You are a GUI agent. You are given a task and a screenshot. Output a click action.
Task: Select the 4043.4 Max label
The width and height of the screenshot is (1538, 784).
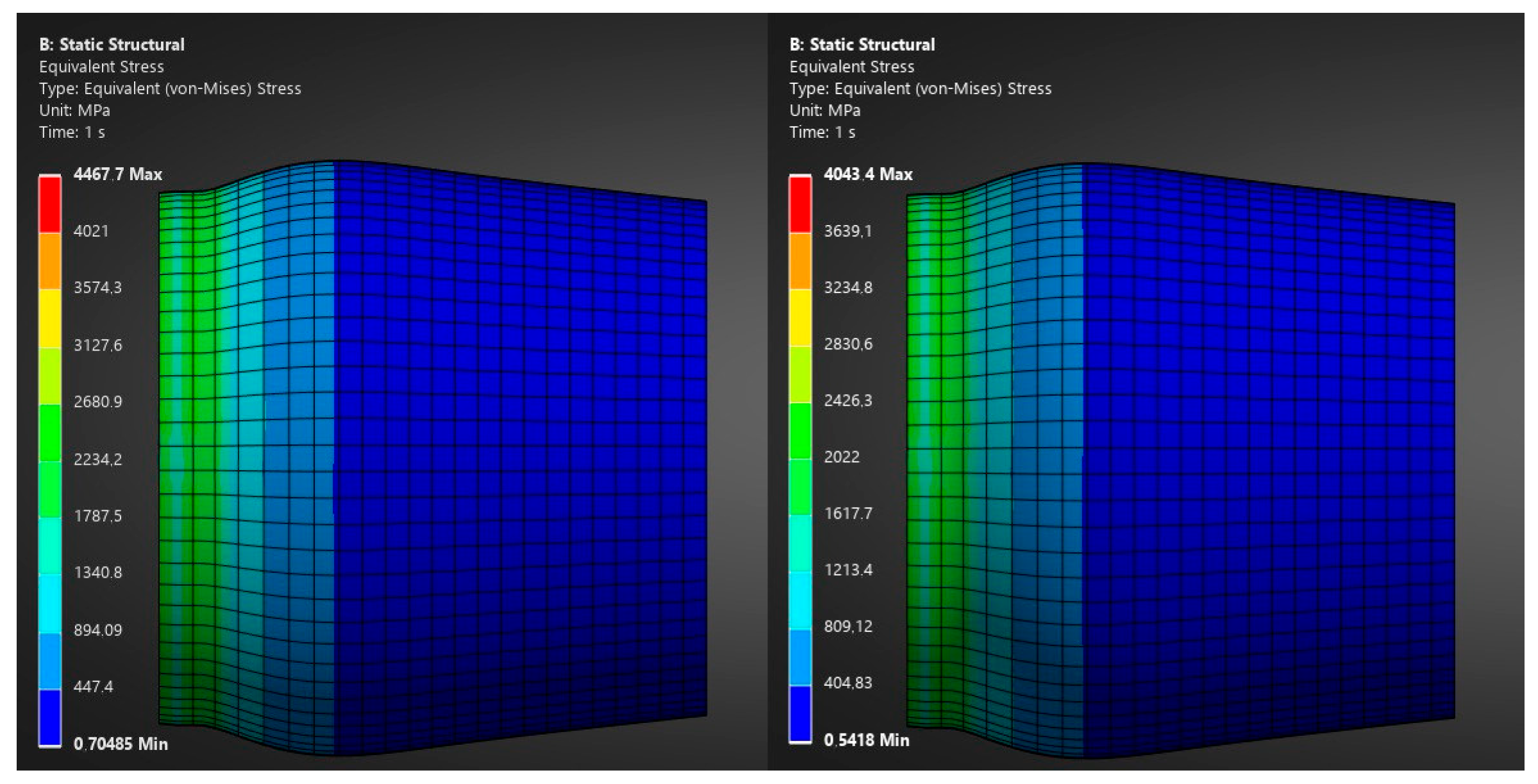867,174
